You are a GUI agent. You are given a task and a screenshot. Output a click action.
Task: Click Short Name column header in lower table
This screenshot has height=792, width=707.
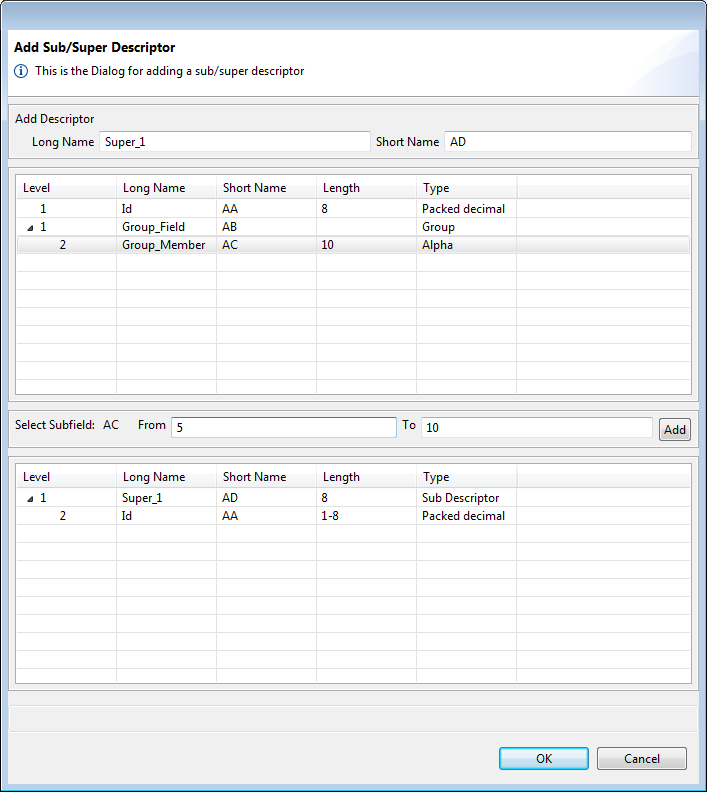[267, 477]
